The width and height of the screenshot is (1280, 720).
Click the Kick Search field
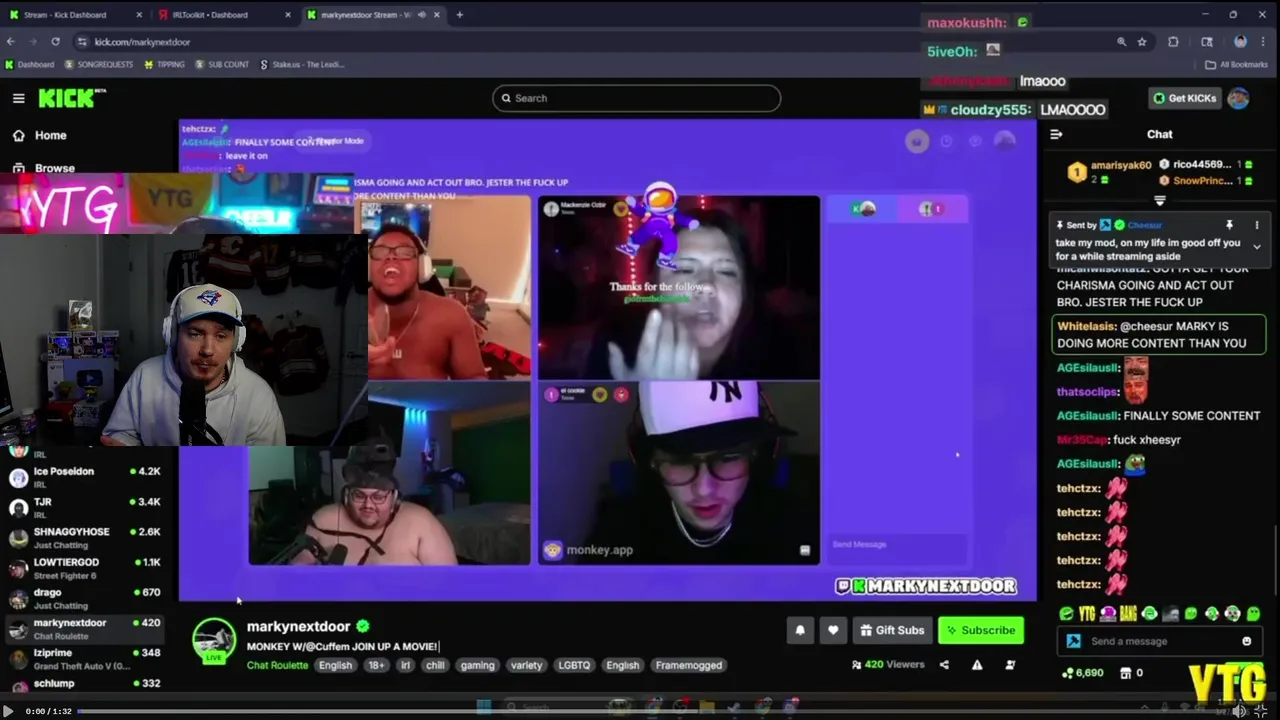636,98
